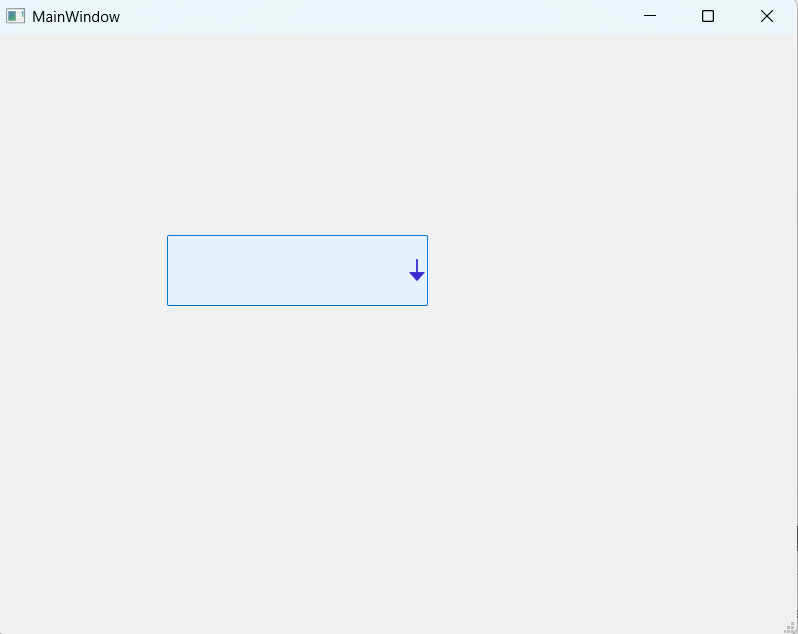Click the resize grip in window corner
Screen dimensions: 798x634
coord(790,627)
